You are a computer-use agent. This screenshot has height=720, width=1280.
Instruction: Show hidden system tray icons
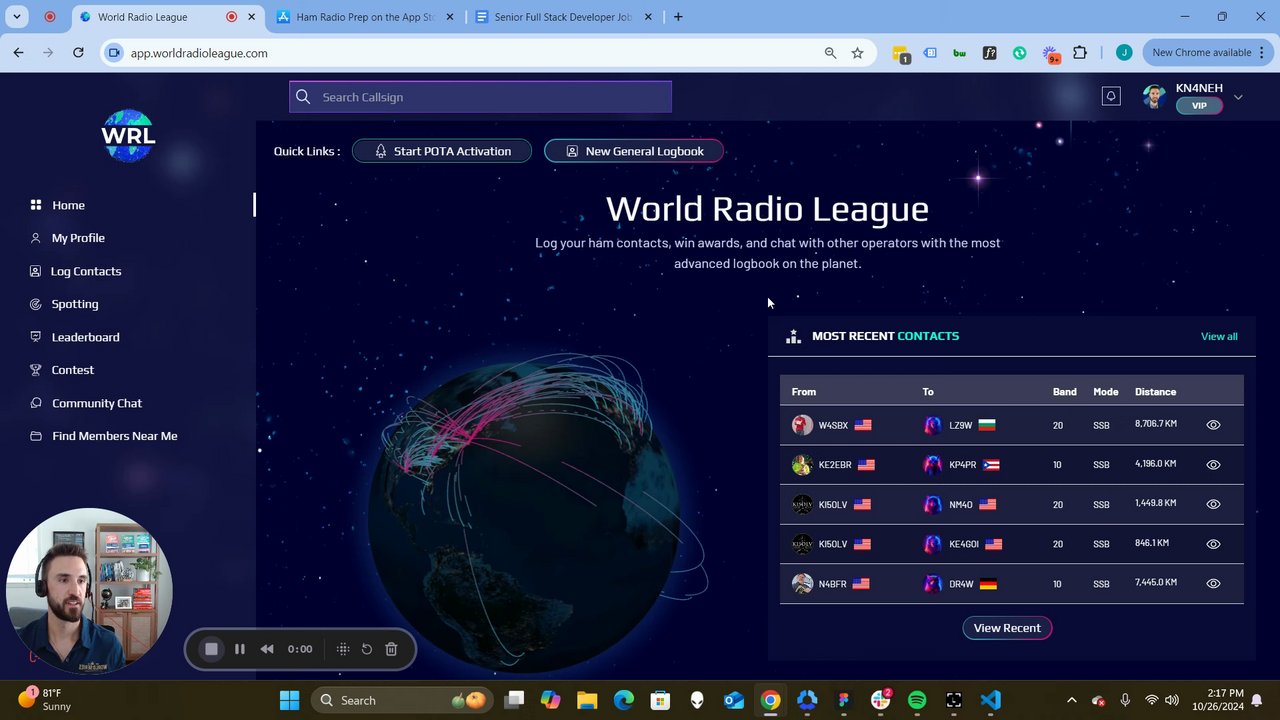click(x=1071, y=700)
